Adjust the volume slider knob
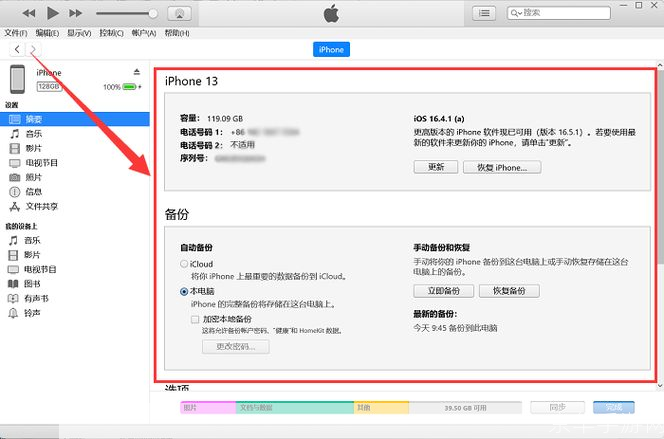 153,14
